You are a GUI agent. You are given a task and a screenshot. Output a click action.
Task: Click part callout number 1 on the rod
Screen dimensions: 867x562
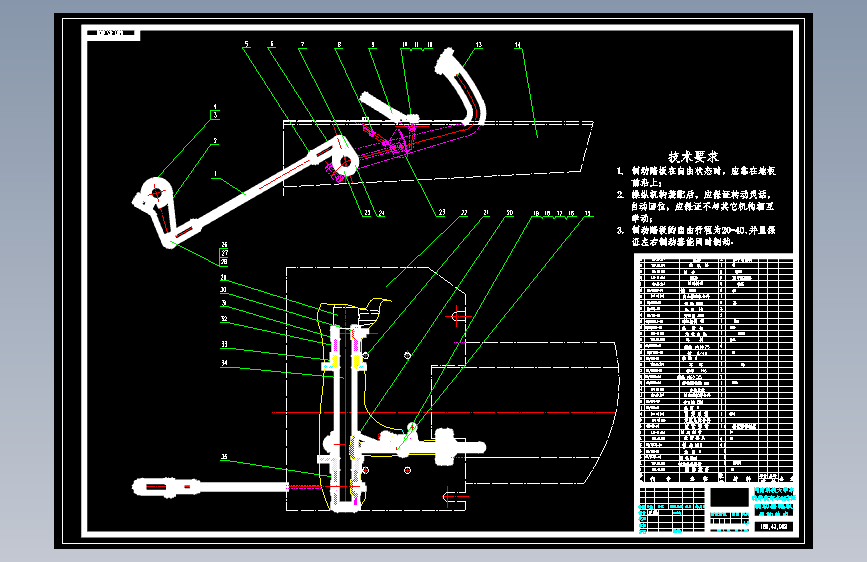pos(215,174)
